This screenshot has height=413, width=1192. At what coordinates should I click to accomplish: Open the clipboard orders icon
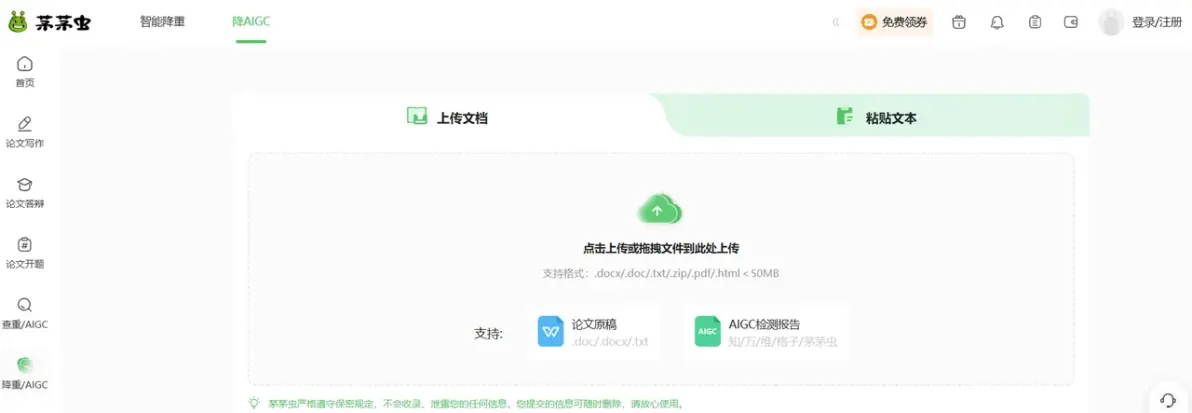click(x=1035, y=22)
